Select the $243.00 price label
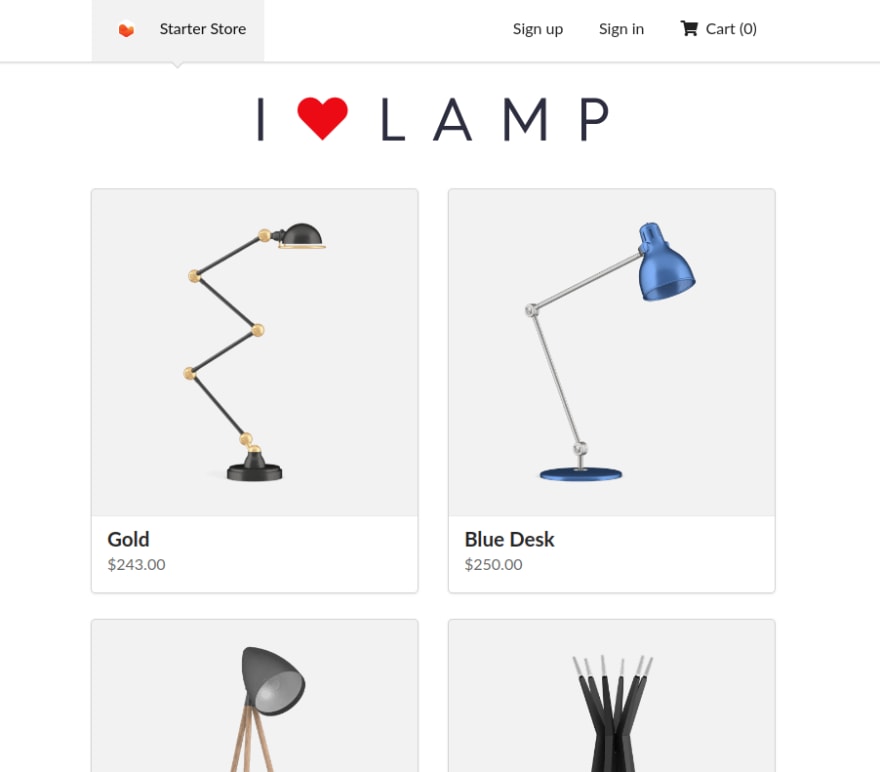The width and height of the screenshot is (880, 772). point(136,564)
